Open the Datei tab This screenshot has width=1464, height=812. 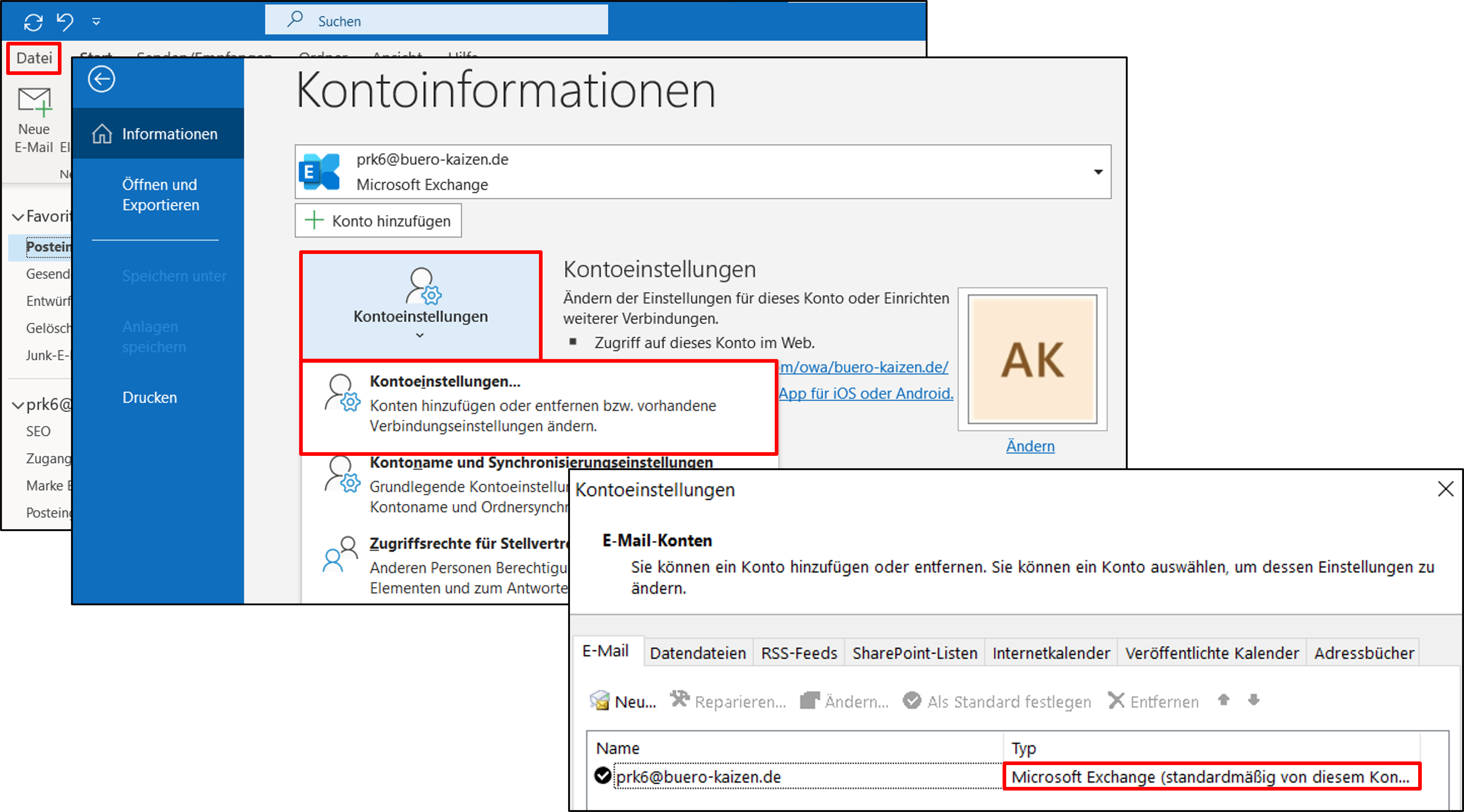click(x=34, y=58)
